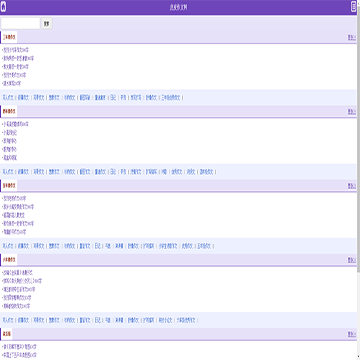Open the first article link in first section
Image resolution: width=360 pixels, height=360 pixels.
point(16,50)
